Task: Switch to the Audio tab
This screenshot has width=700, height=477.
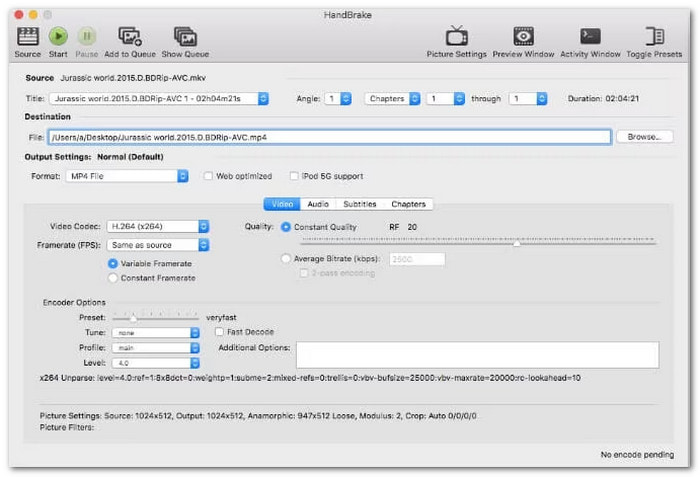Action: (318, 204)
